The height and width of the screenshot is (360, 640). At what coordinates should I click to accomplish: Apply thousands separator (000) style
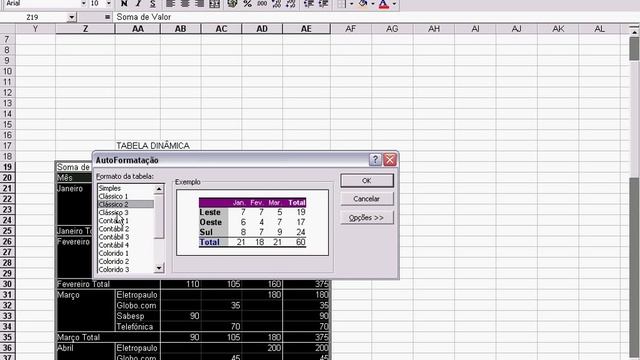point(262,4)
